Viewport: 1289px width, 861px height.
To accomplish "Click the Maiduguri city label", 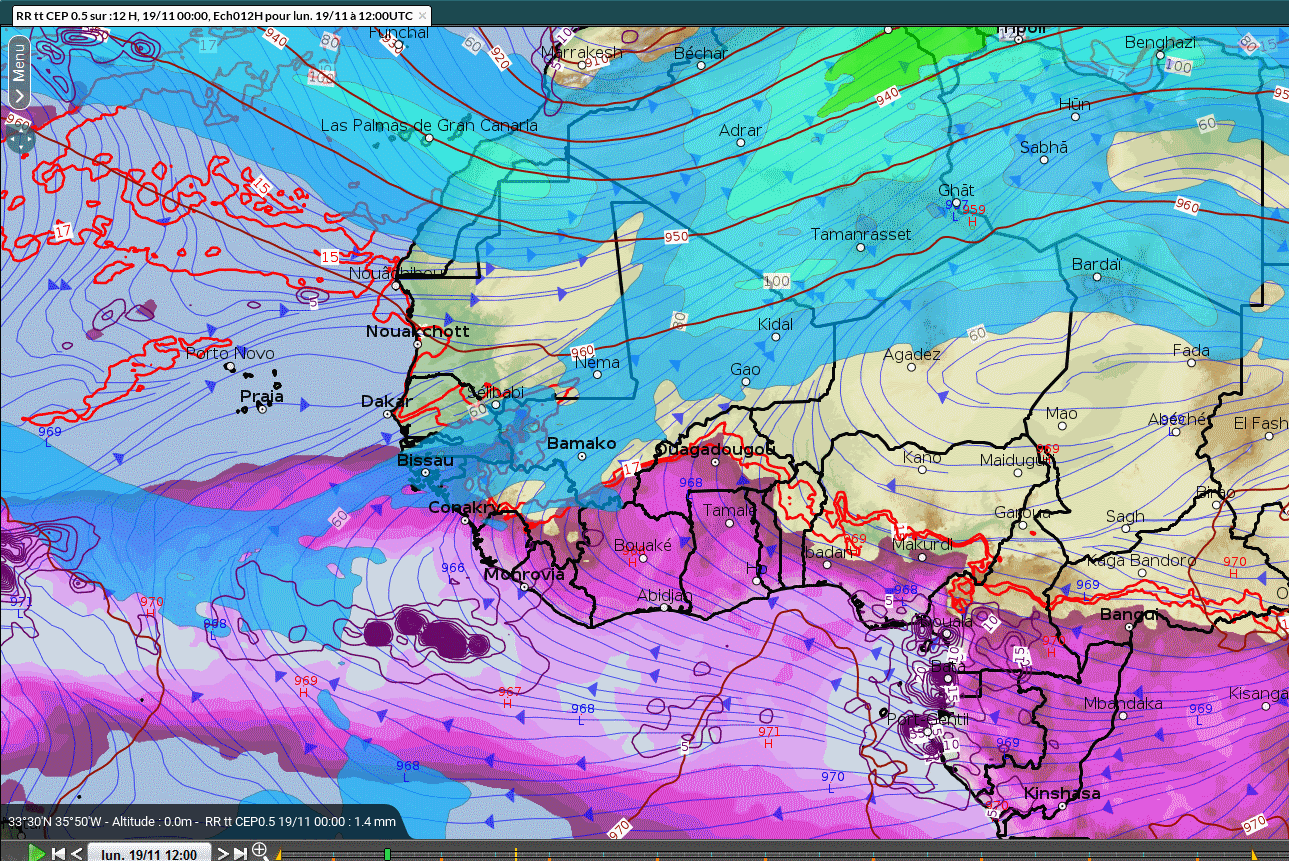I will pyautogui.click(x=1018, y=460).
